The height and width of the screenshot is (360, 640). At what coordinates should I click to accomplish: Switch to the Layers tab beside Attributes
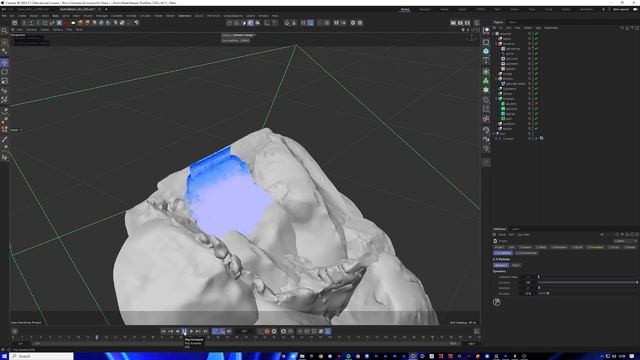[516, 229]
